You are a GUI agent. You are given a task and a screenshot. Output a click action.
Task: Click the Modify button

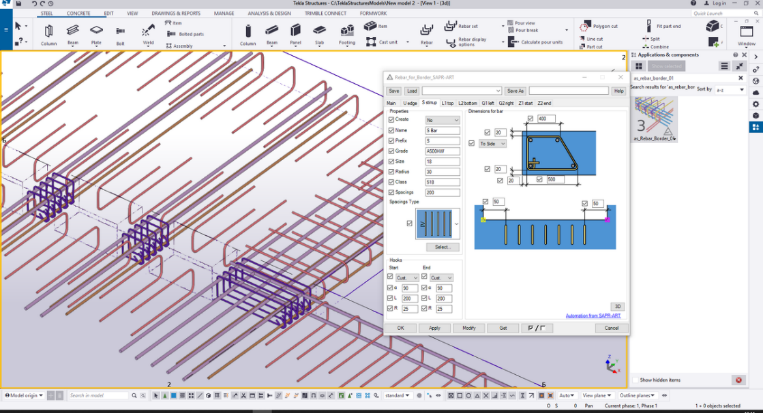[x=469, y=328]
